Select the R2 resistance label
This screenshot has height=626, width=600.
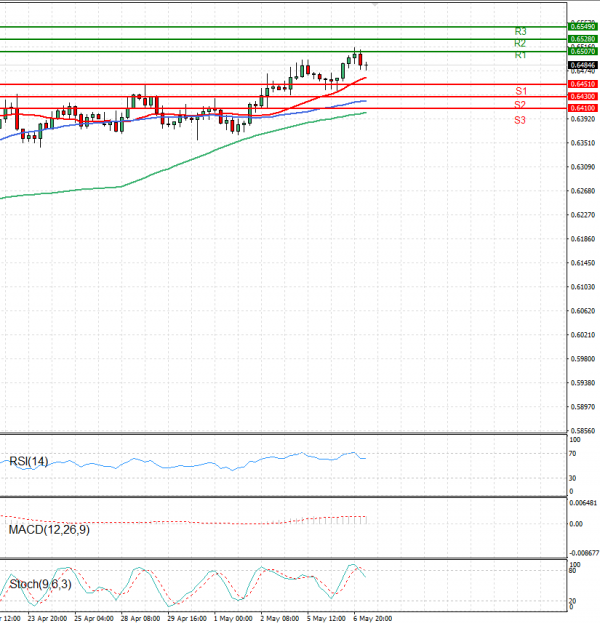click(x=520, y=44)
